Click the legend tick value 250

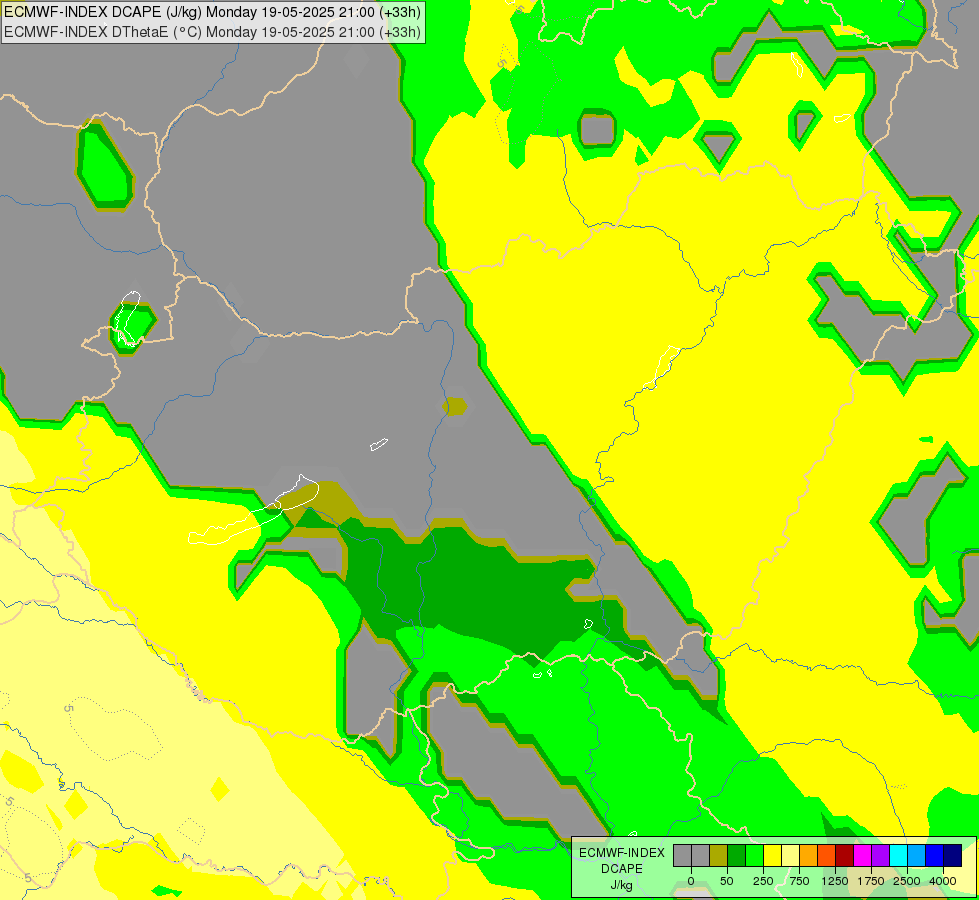pyautogui.click(x=763, y=881)
